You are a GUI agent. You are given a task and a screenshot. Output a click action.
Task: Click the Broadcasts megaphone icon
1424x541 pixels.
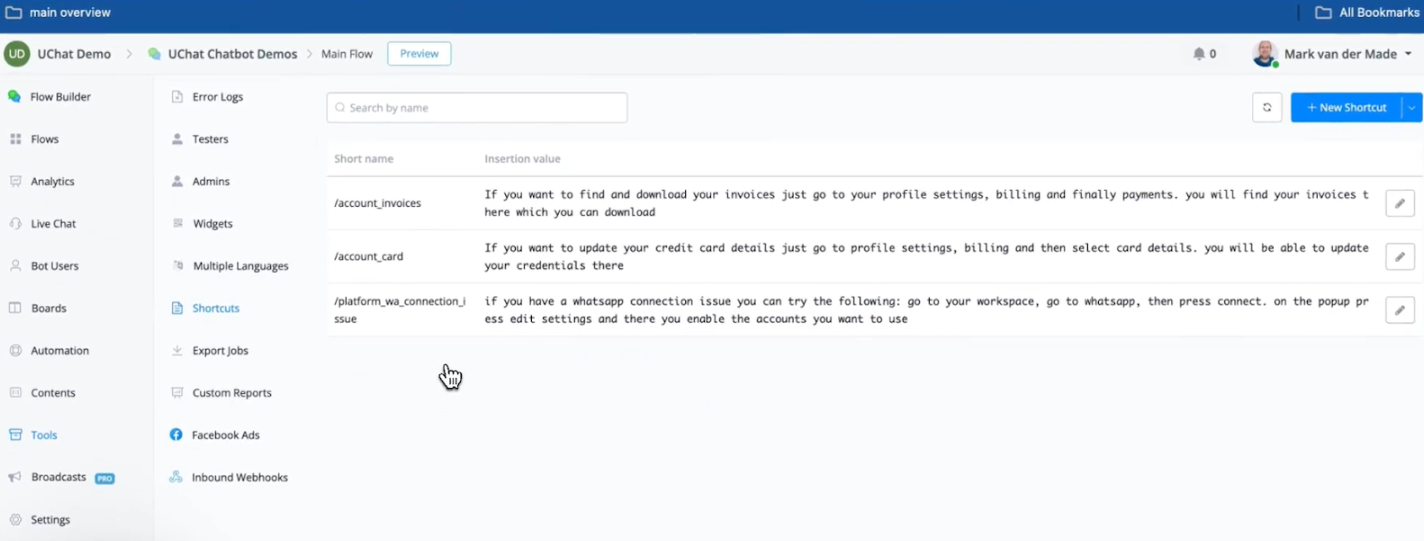(x=15, y=478)
